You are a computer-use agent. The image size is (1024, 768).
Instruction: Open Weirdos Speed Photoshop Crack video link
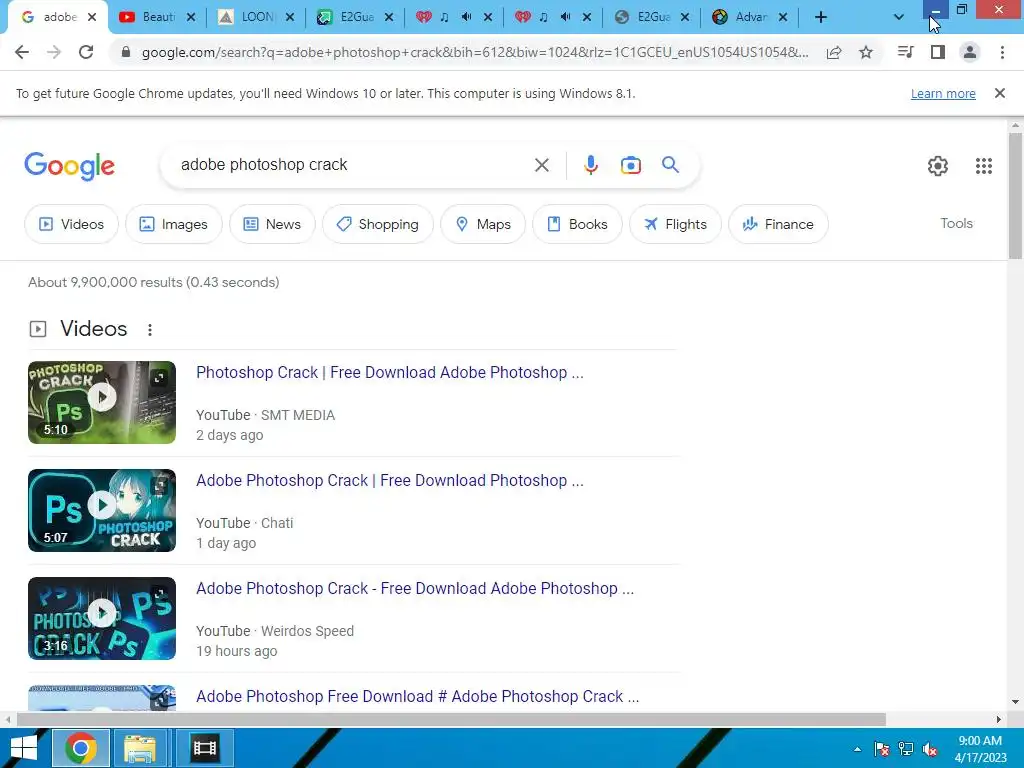415,588
